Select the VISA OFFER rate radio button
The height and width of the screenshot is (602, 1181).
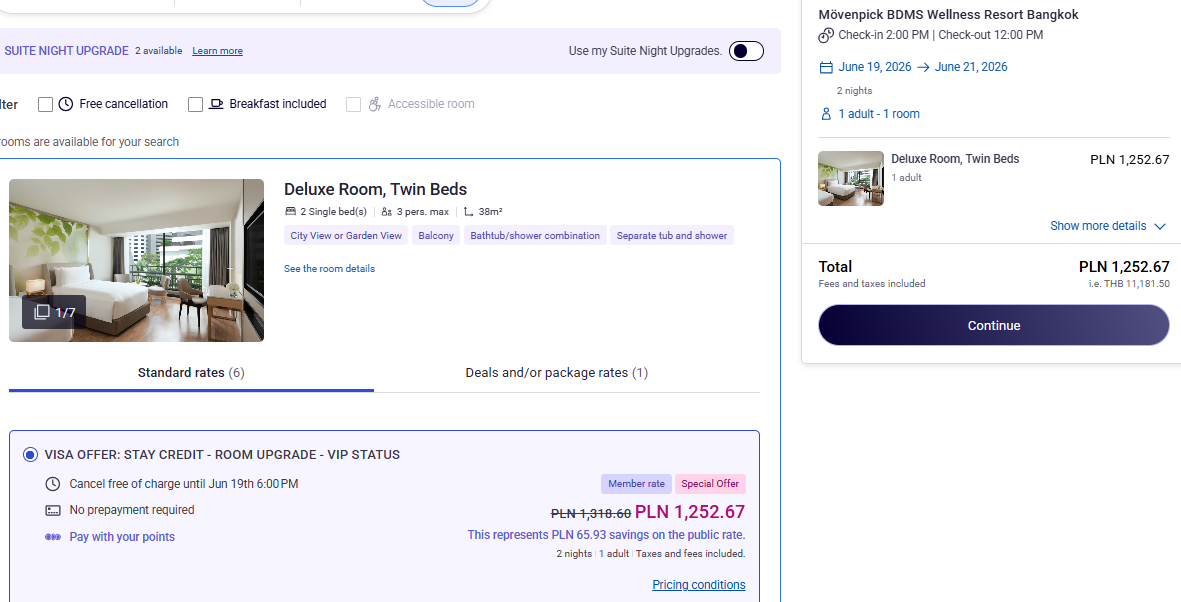pyautogui.click(x=30, y=454)
